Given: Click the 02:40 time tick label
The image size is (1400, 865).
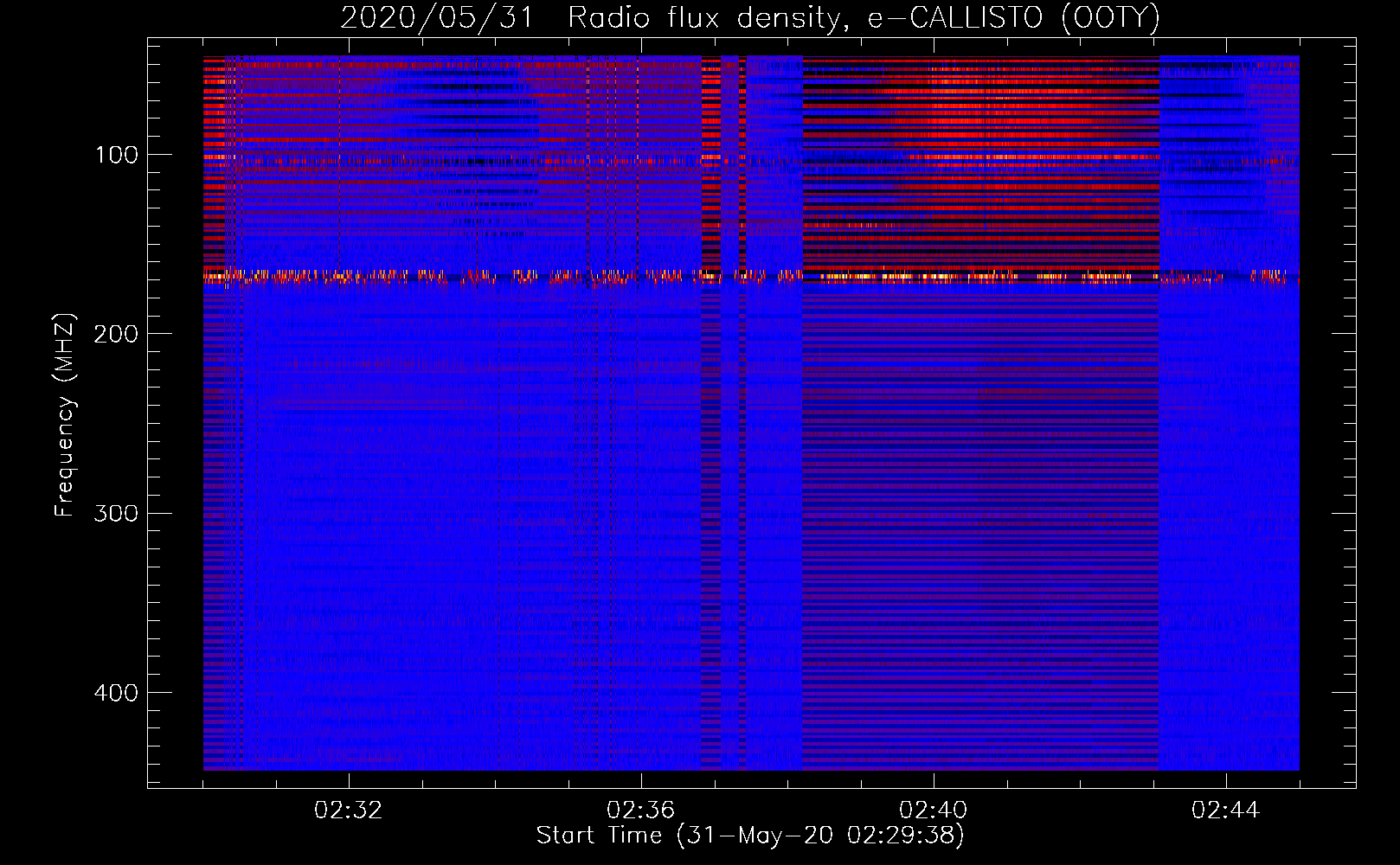Looking at the screenshot, I should pos(934,811).
